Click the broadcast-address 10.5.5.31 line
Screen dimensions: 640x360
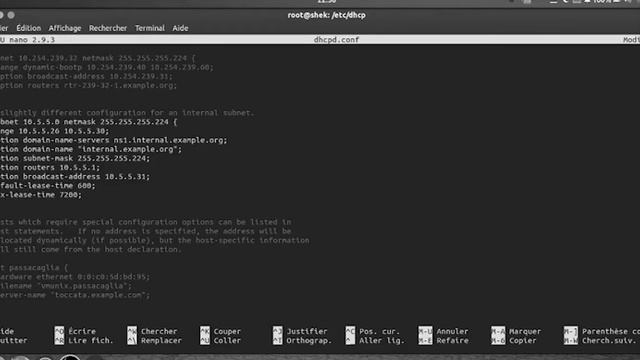[x=75, y=177]
